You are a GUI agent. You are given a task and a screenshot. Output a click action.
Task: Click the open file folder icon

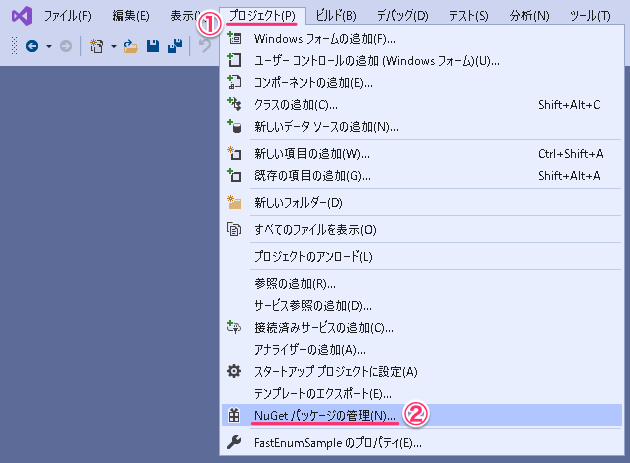[131, 46]
